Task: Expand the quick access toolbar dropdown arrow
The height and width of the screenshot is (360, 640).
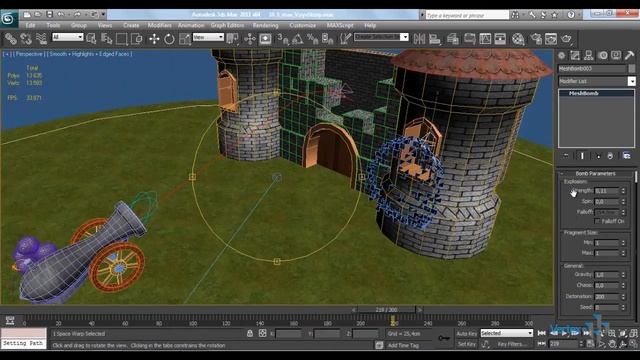Action: (x=103, y=15)
